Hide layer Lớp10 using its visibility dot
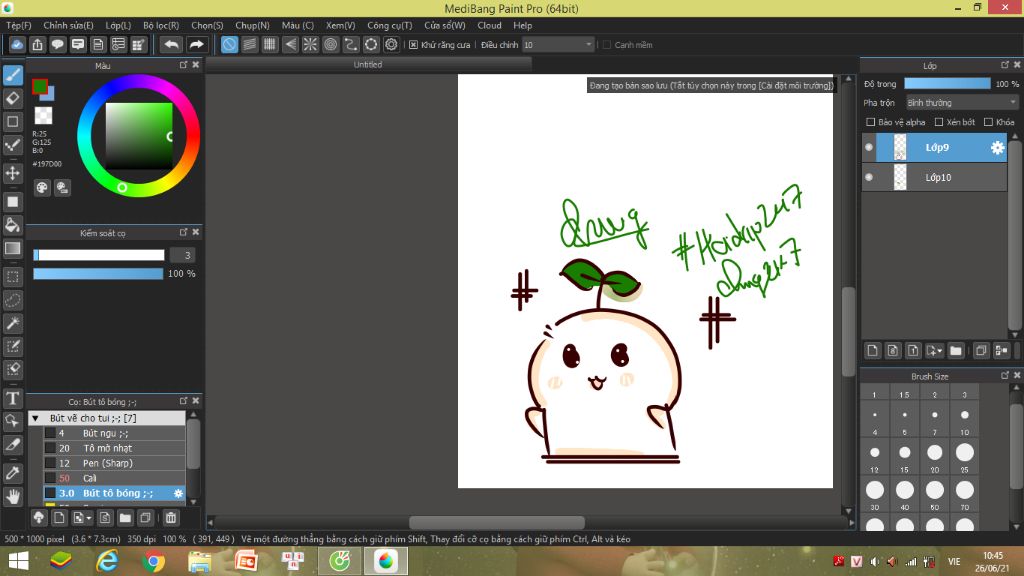The width and height of the screenshot is (1024, 576). coord(869,177)
